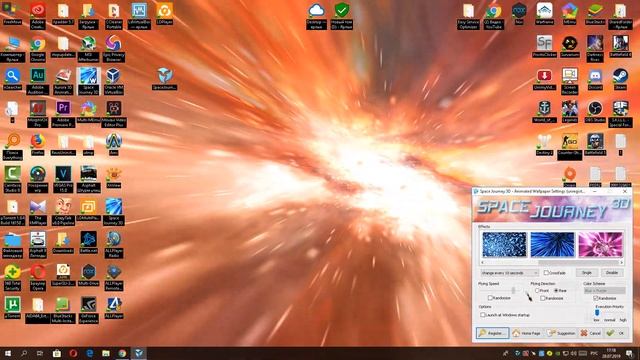Select the blue rays effect thumbnail
Screen dimensions: 640x360
(552, 244)
